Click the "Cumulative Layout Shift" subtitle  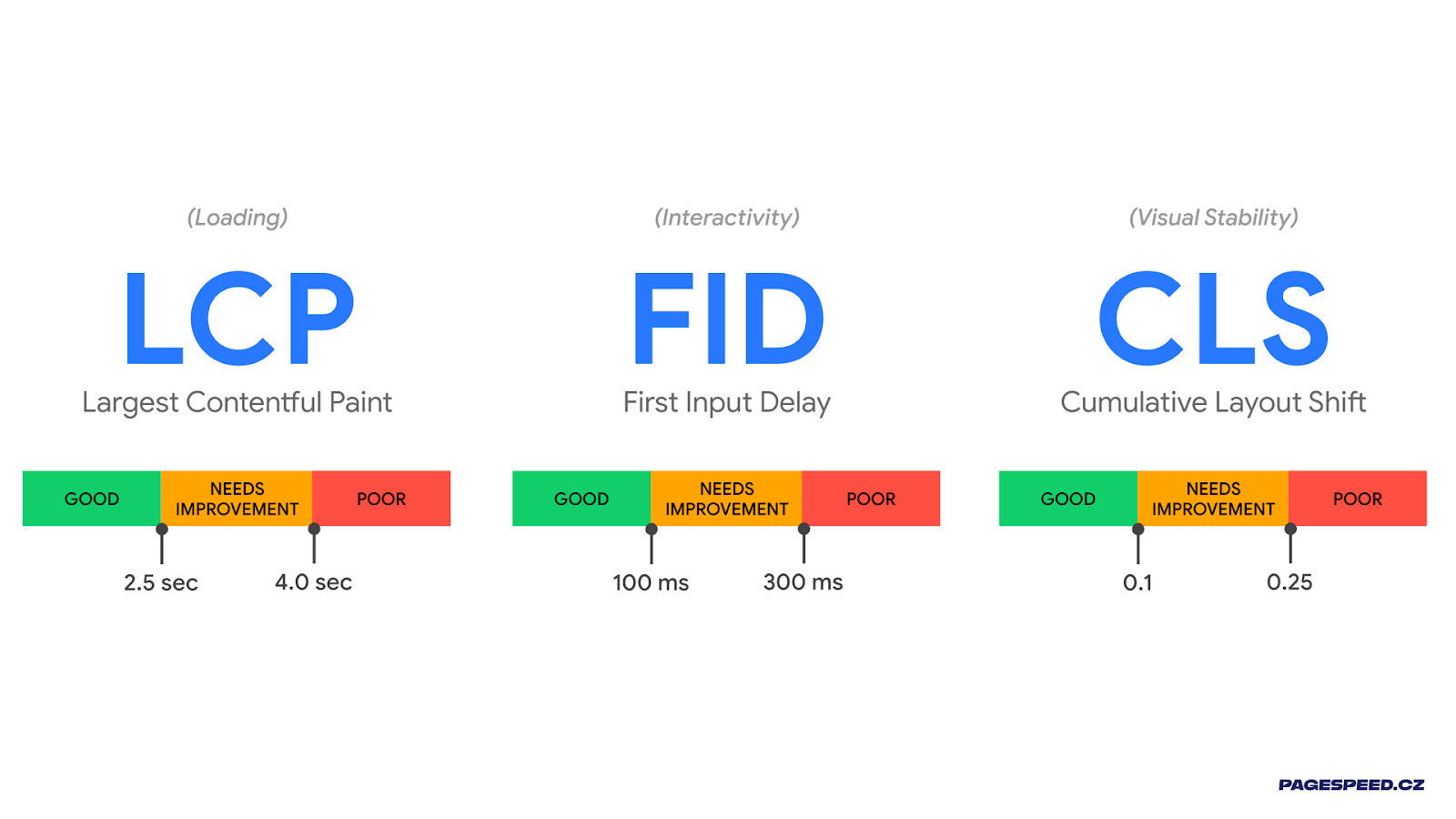click(1213, 402)
